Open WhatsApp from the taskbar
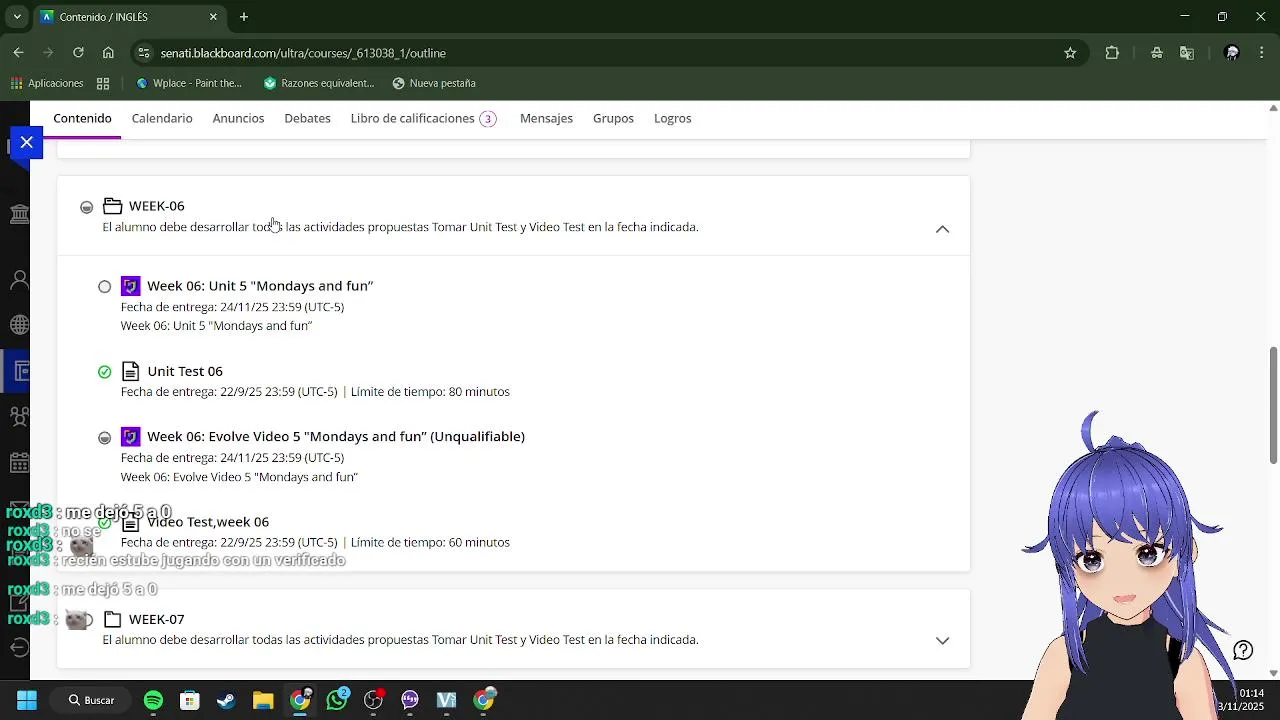 coord(337,700)
